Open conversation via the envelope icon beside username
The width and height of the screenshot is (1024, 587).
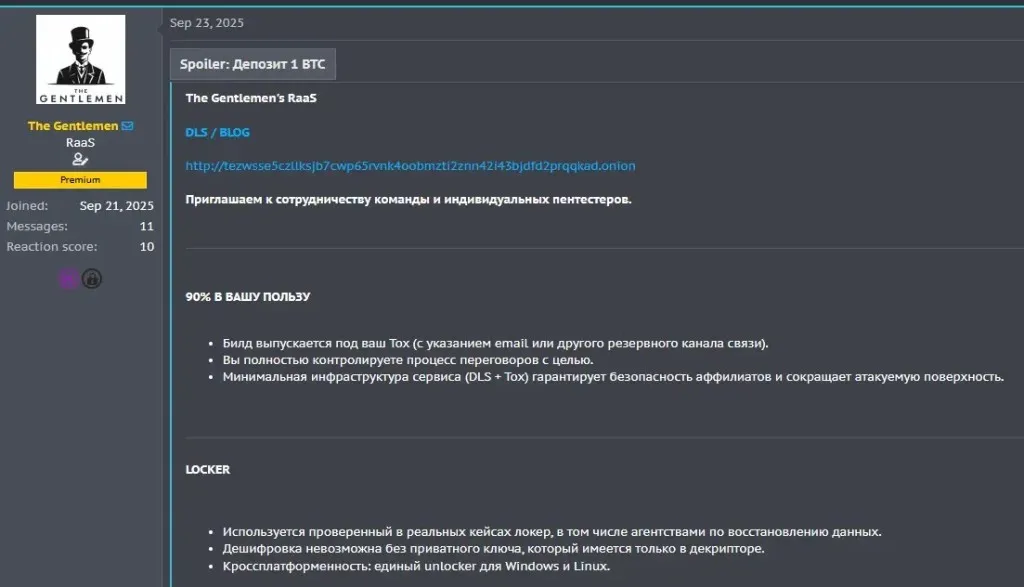(127, 125)
